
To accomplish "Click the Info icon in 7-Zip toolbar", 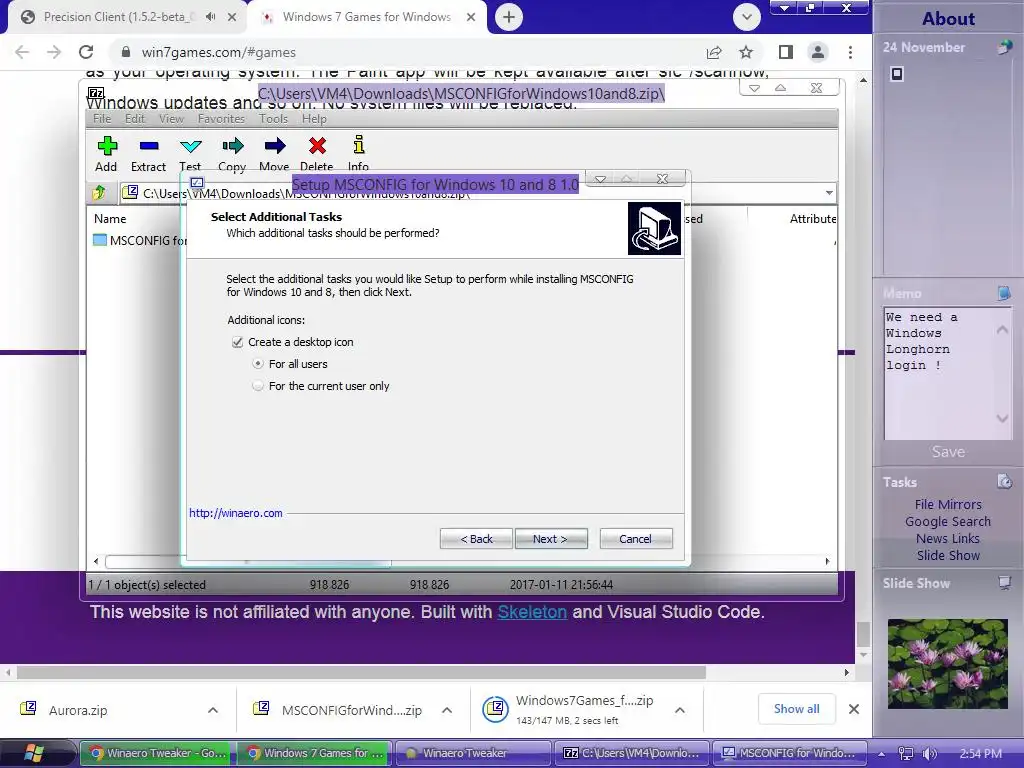I will 359,145.
